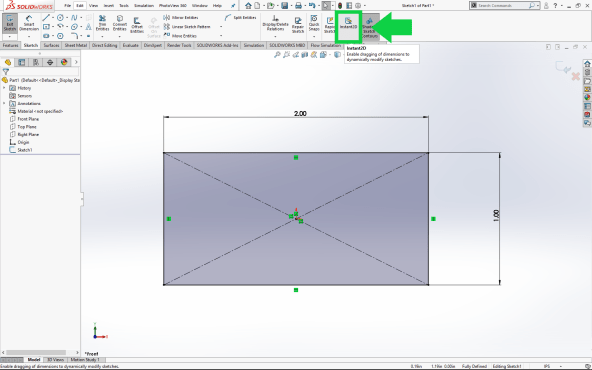Open the DimXpertManager tab
This screenshot has width=592, height=370.
click(x=50, y=62)
